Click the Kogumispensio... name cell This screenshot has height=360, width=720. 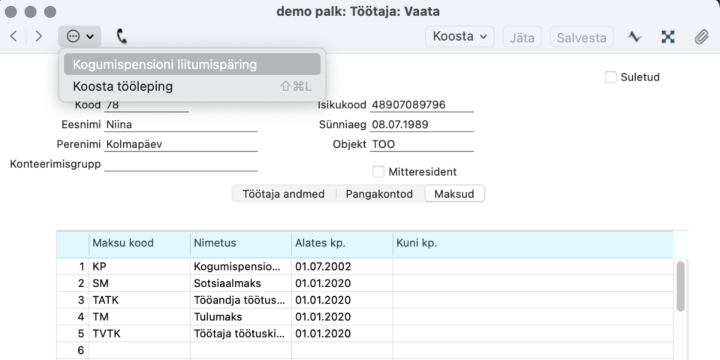pyautogui.click(x=241, y=267)
